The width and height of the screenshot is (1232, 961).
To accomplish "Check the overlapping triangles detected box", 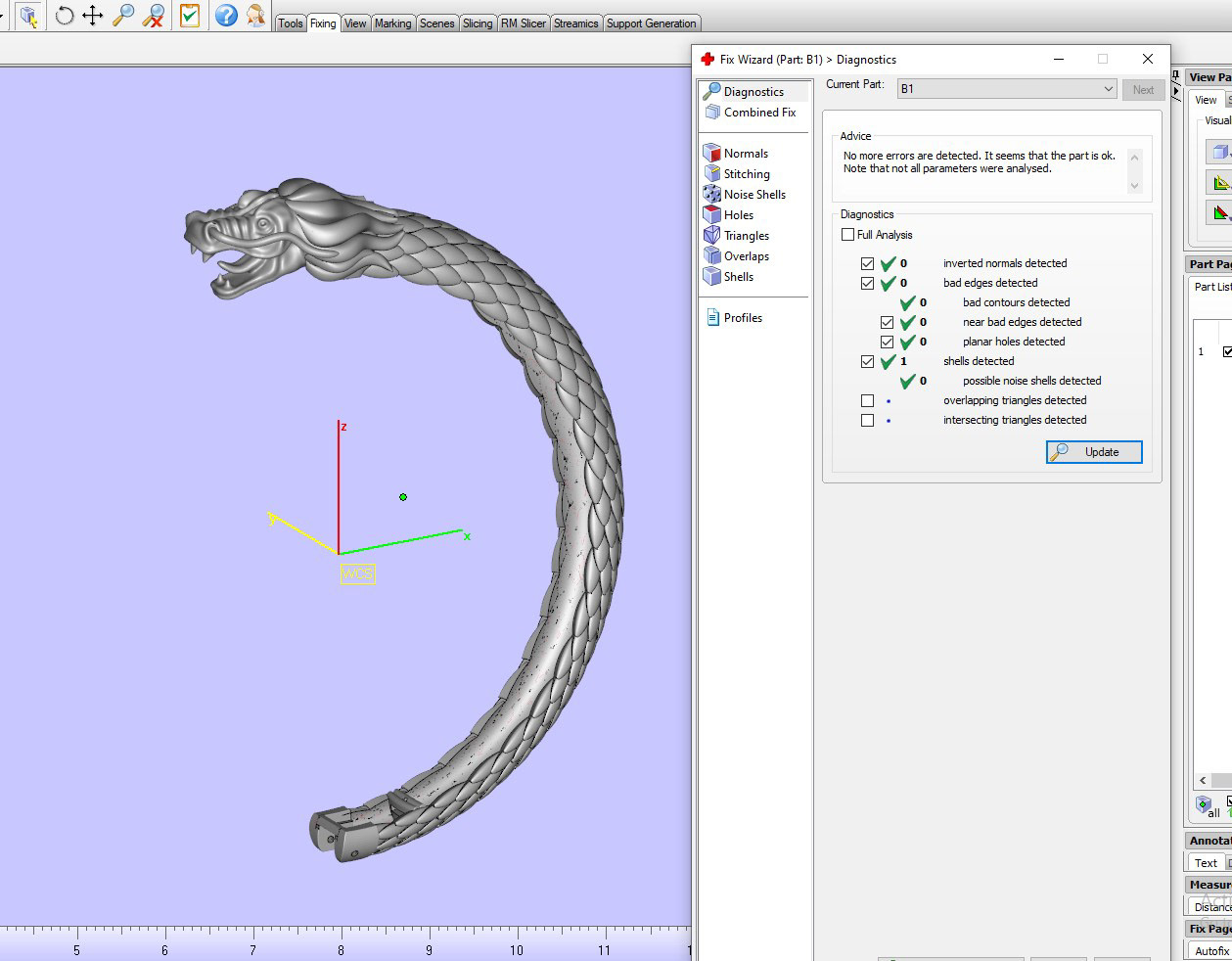I will click(x=867, y=401).
